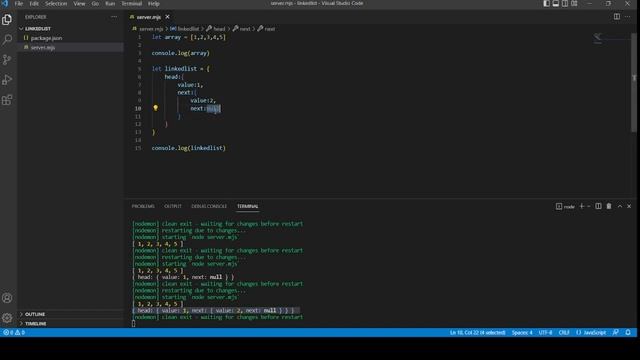Split the editor to the right

[x=617, y=17]
